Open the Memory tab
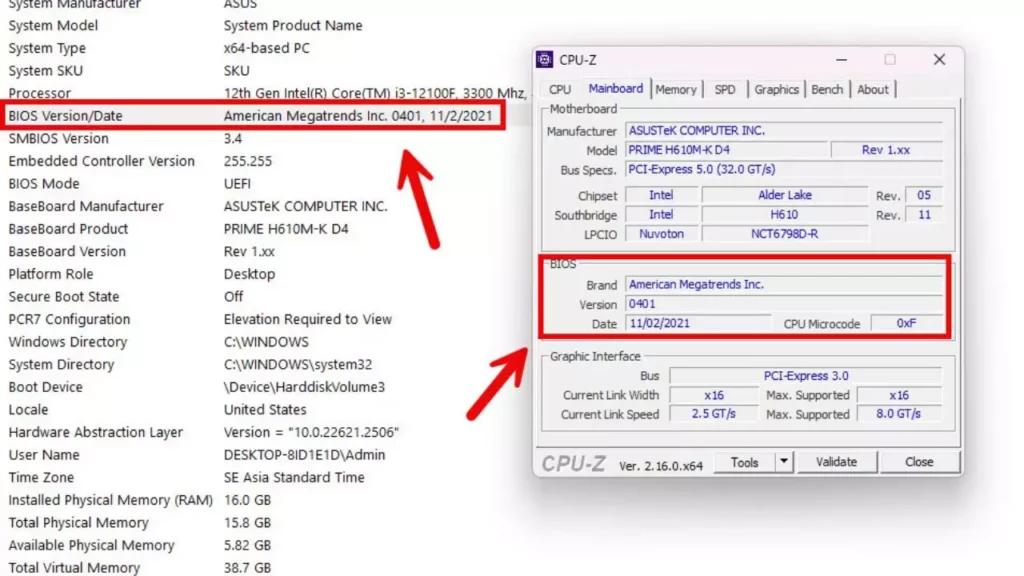This screenshot has height=576, width=1024. [x=676, y=90]
